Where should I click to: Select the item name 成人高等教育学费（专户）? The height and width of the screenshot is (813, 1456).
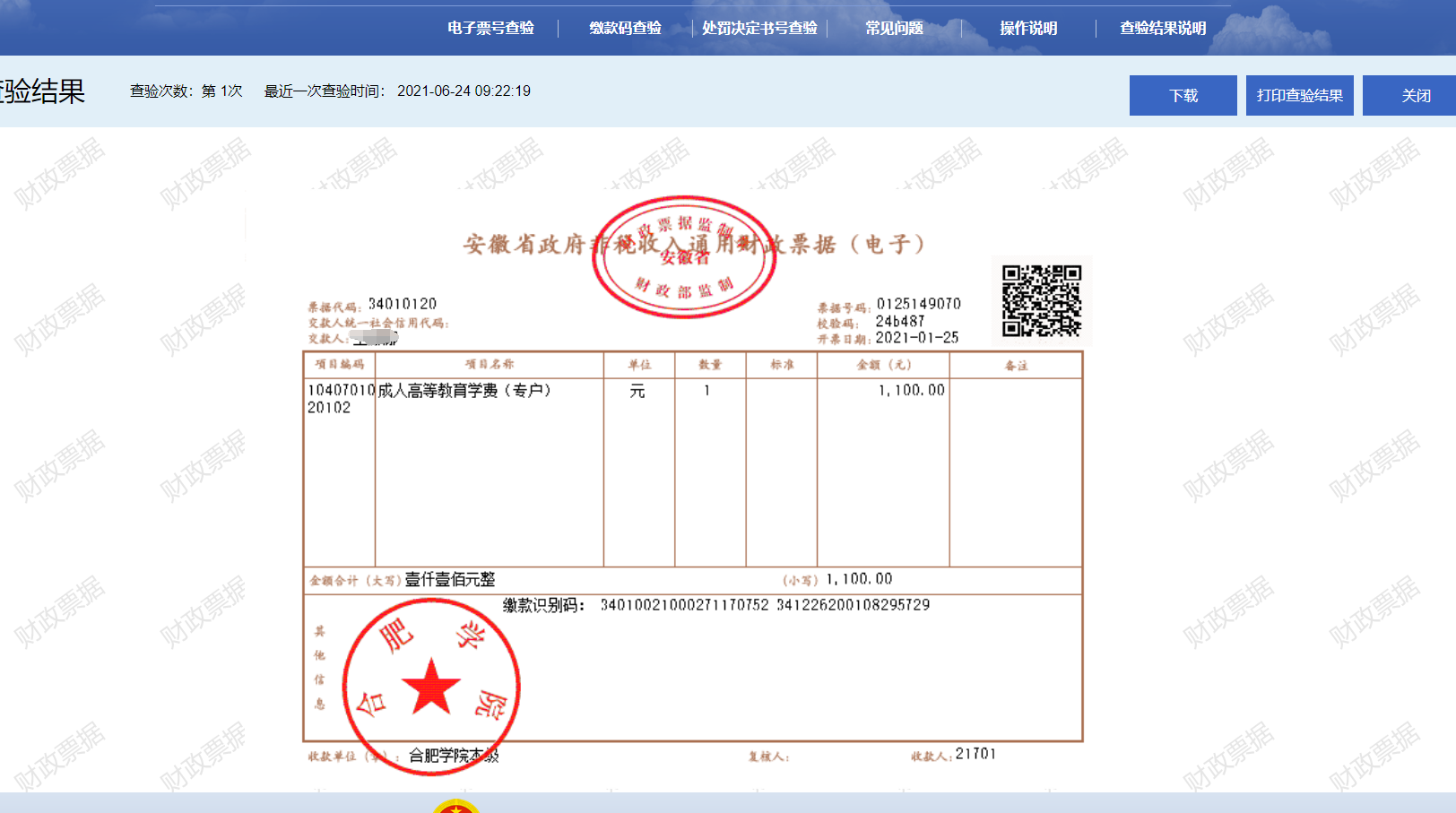[x=464, y=391]
